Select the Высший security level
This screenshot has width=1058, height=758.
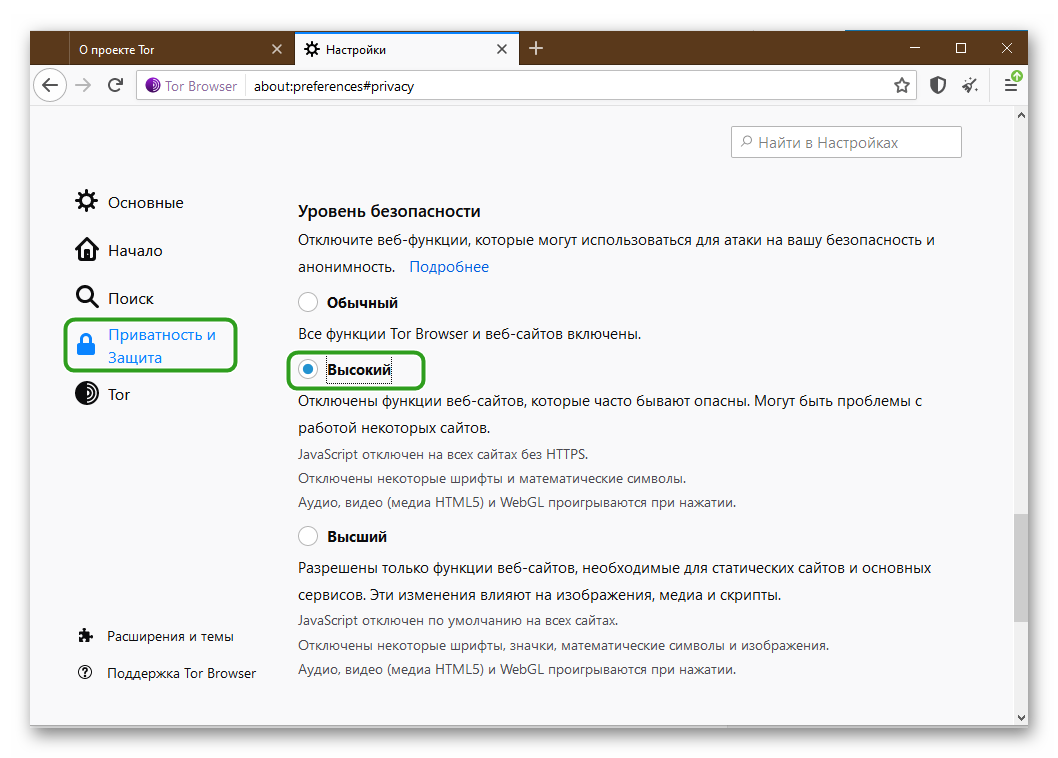[309, 536]
